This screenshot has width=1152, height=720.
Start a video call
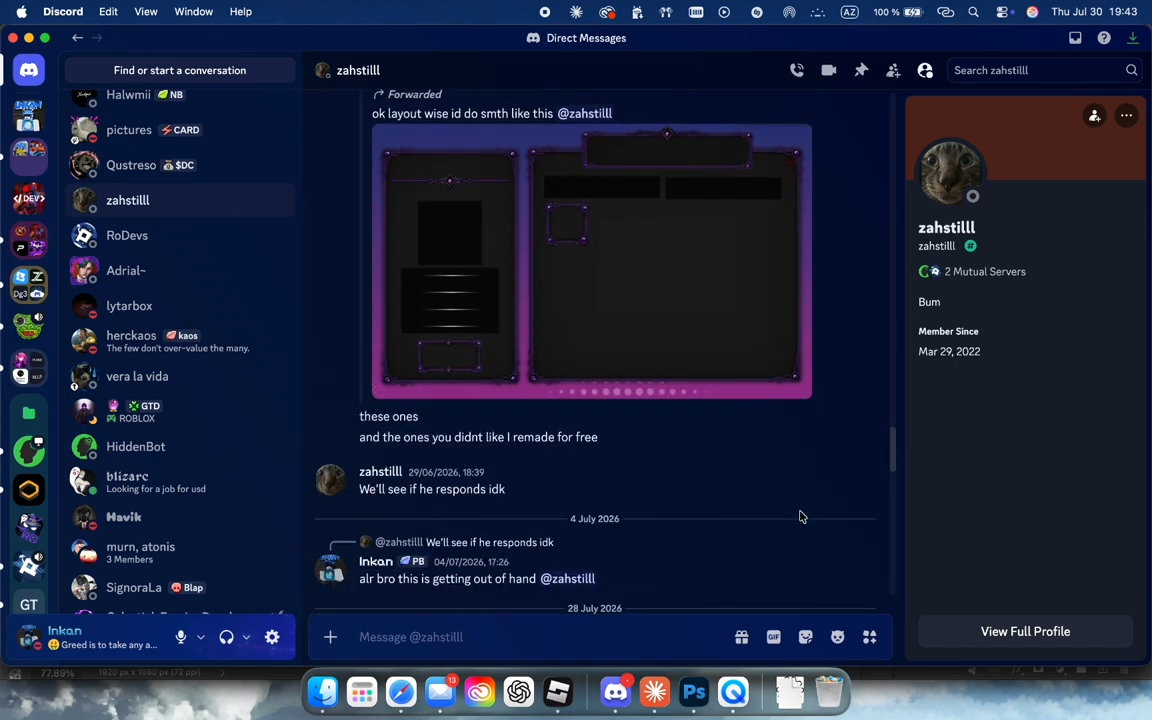pyautogui.click(x=829, y=71)
